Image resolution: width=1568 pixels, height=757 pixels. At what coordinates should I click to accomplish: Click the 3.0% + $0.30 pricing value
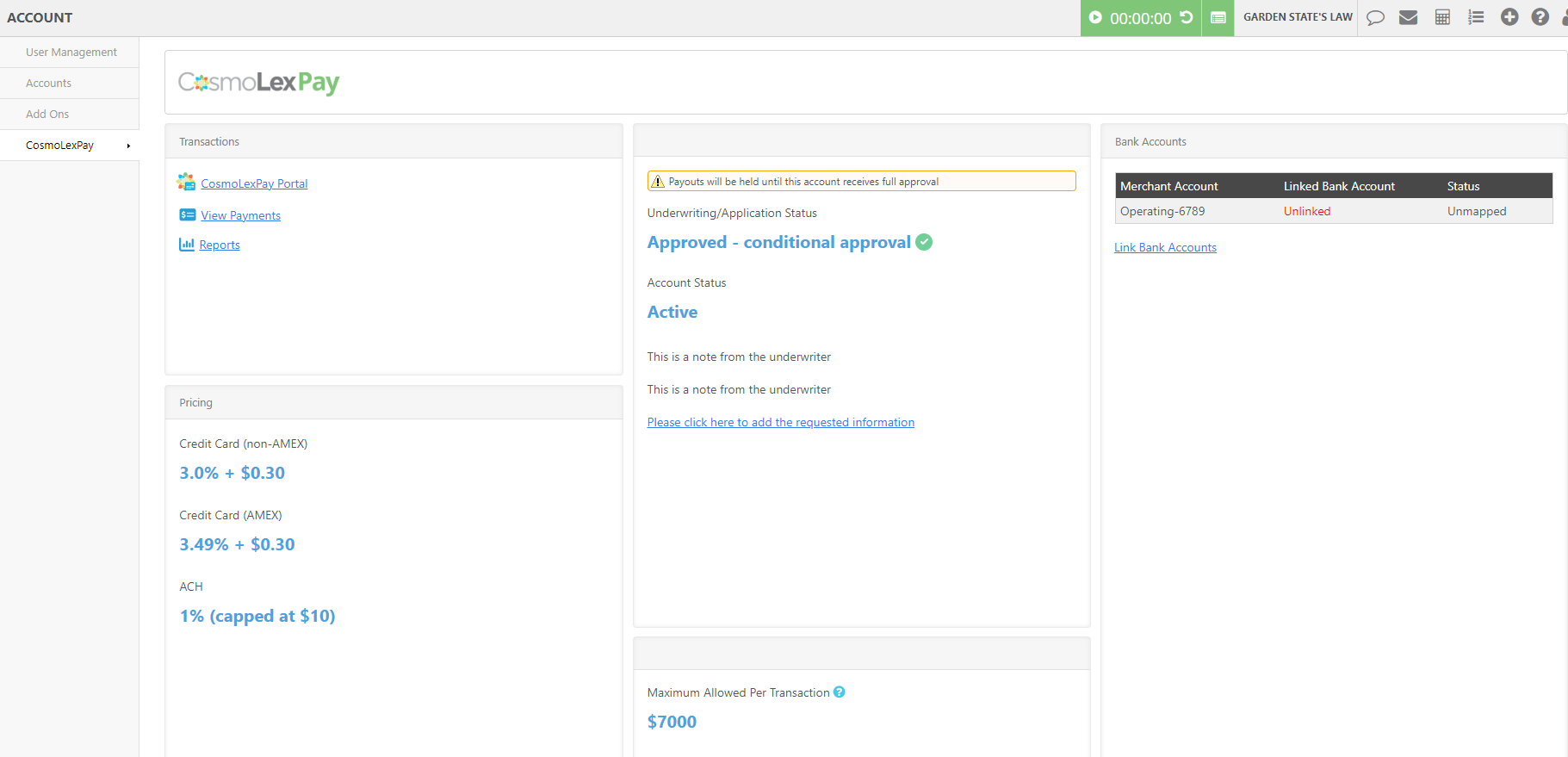(x=232, y=473)
